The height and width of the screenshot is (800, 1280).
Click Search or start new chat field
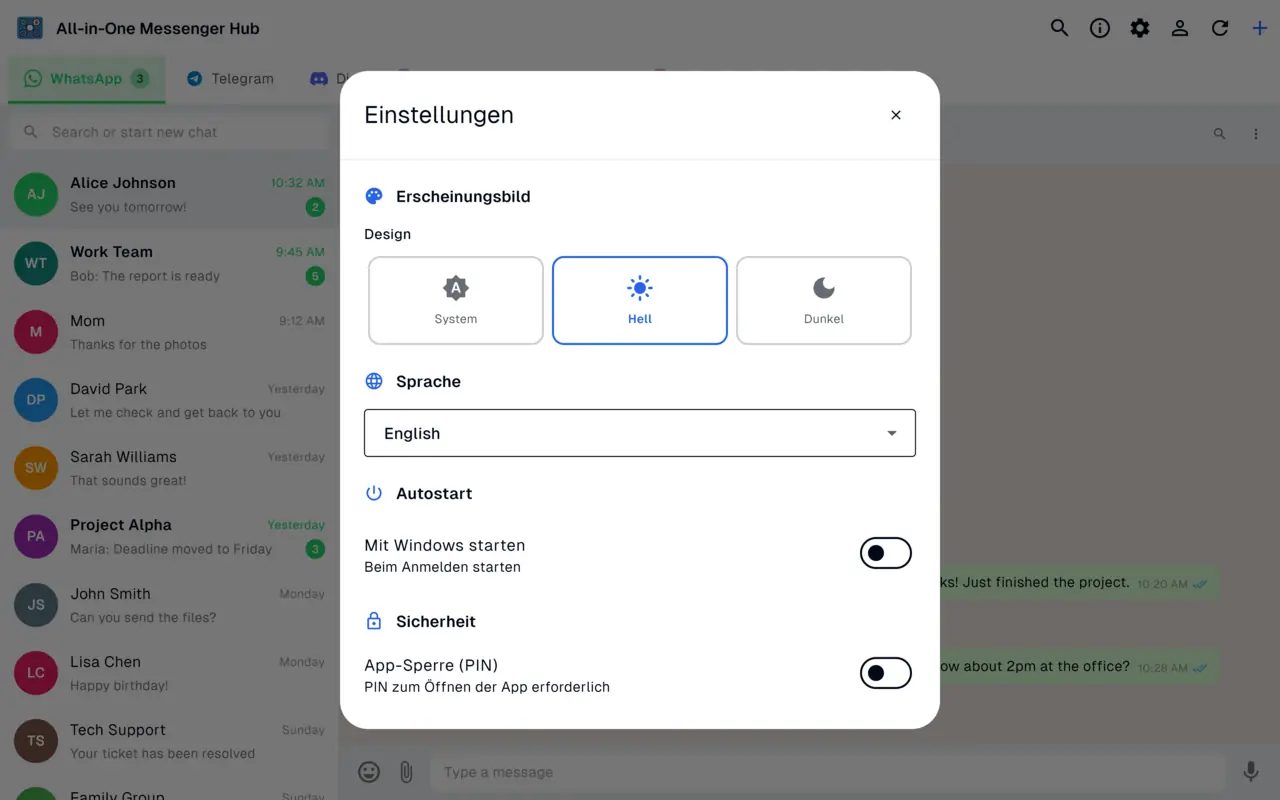[x=170, y=132]
